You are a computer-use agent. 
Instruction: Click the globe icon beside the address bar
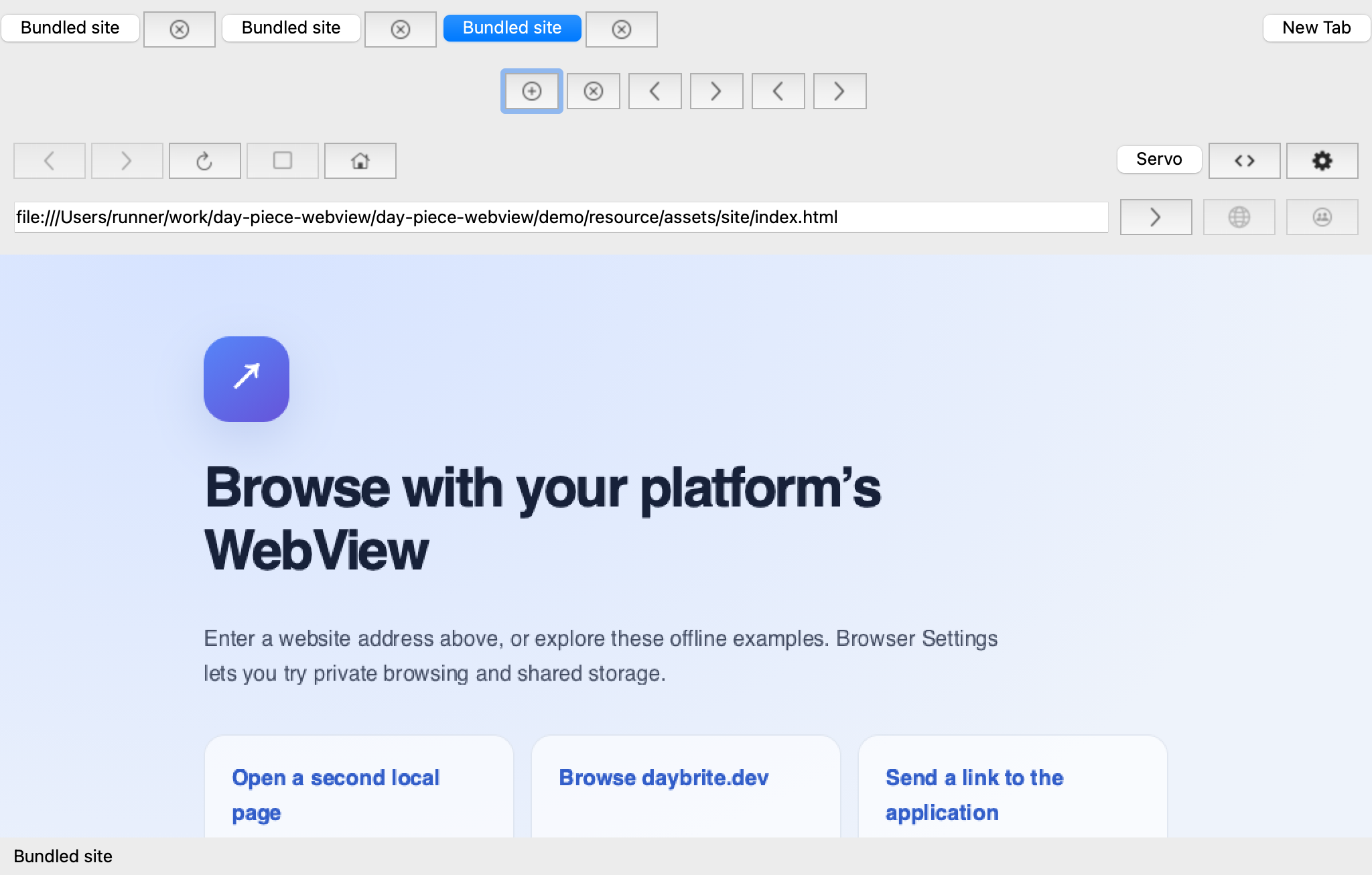pos(1239,217)
